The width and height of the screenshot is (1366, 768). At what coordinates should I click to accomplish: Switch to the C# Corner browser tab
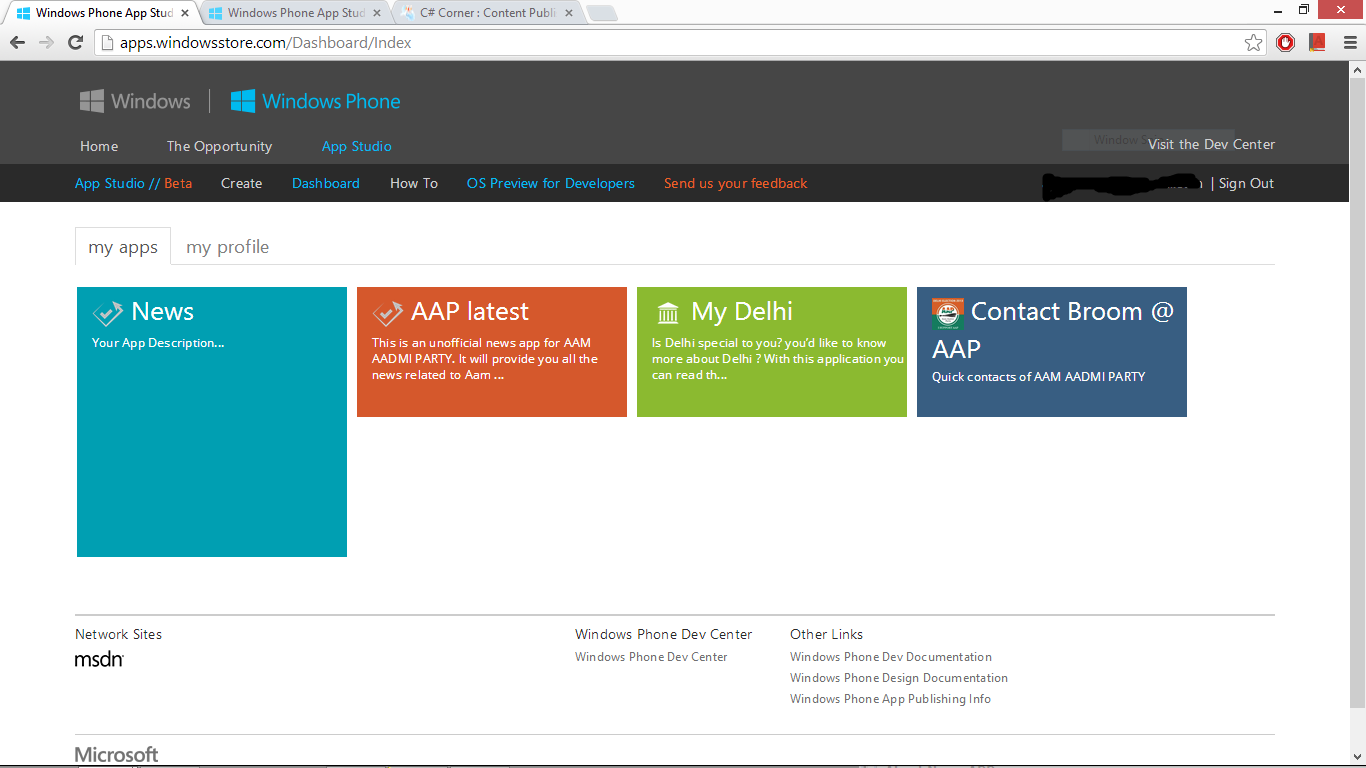(x=487, y=13)
